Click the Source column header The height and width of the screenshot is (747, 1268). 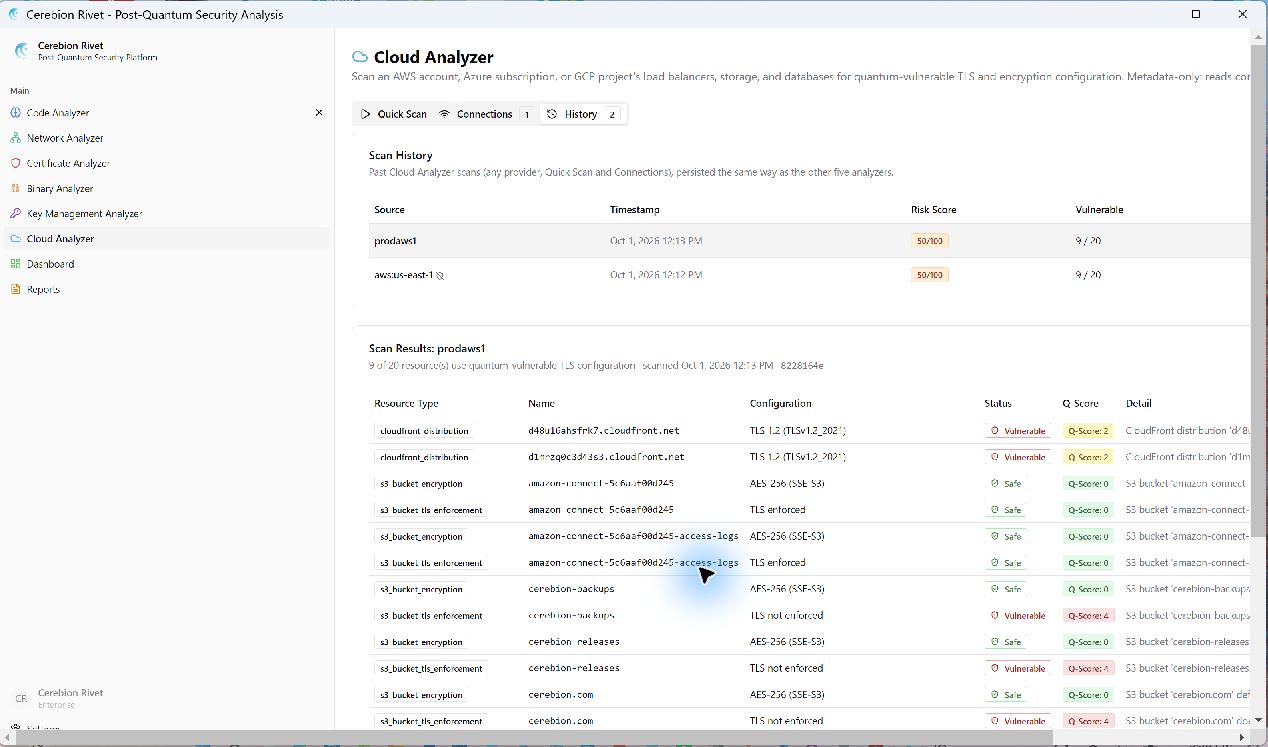point(389,210)
